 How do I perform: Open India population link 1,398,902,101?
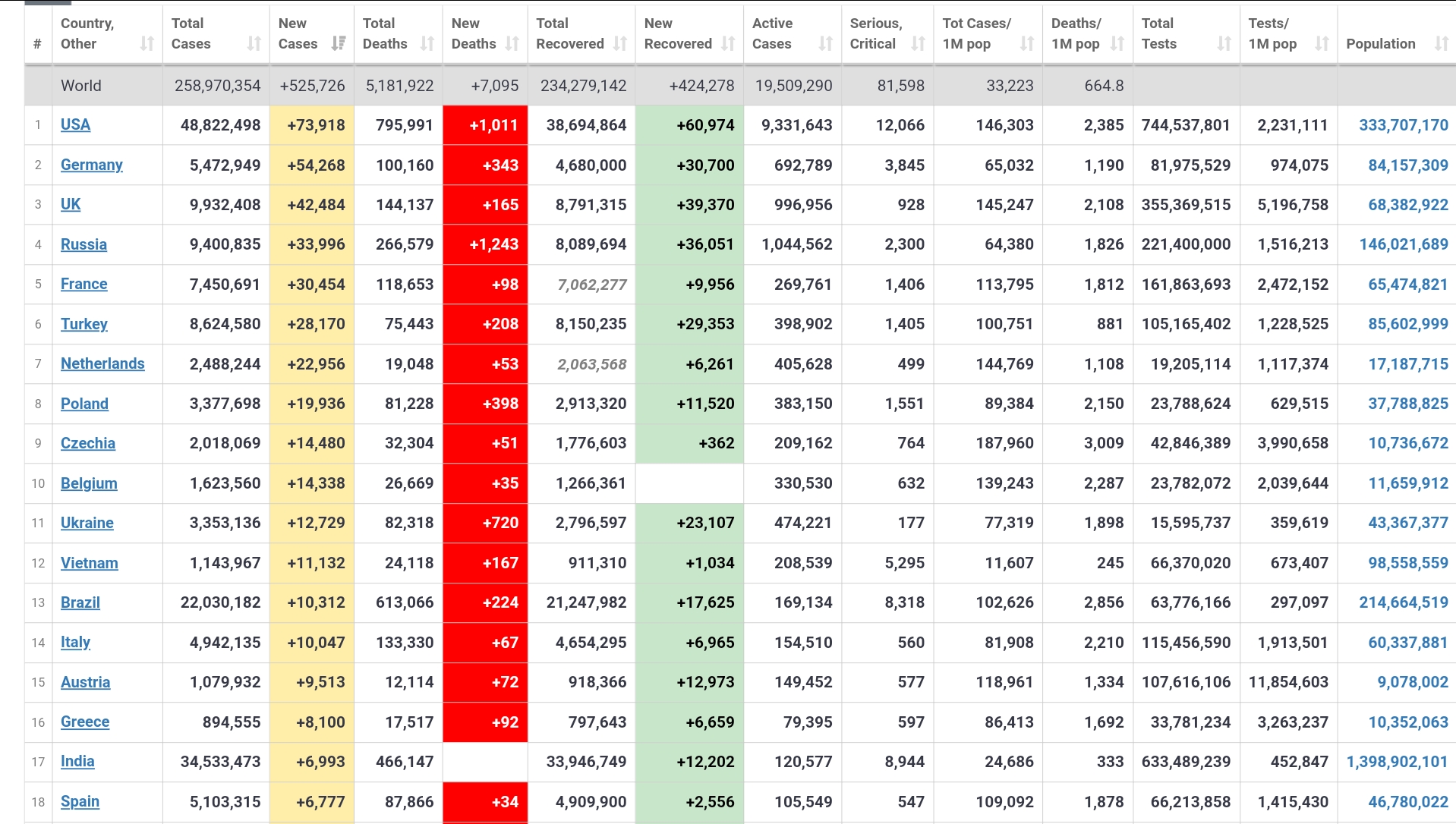tap(1397, 762)
